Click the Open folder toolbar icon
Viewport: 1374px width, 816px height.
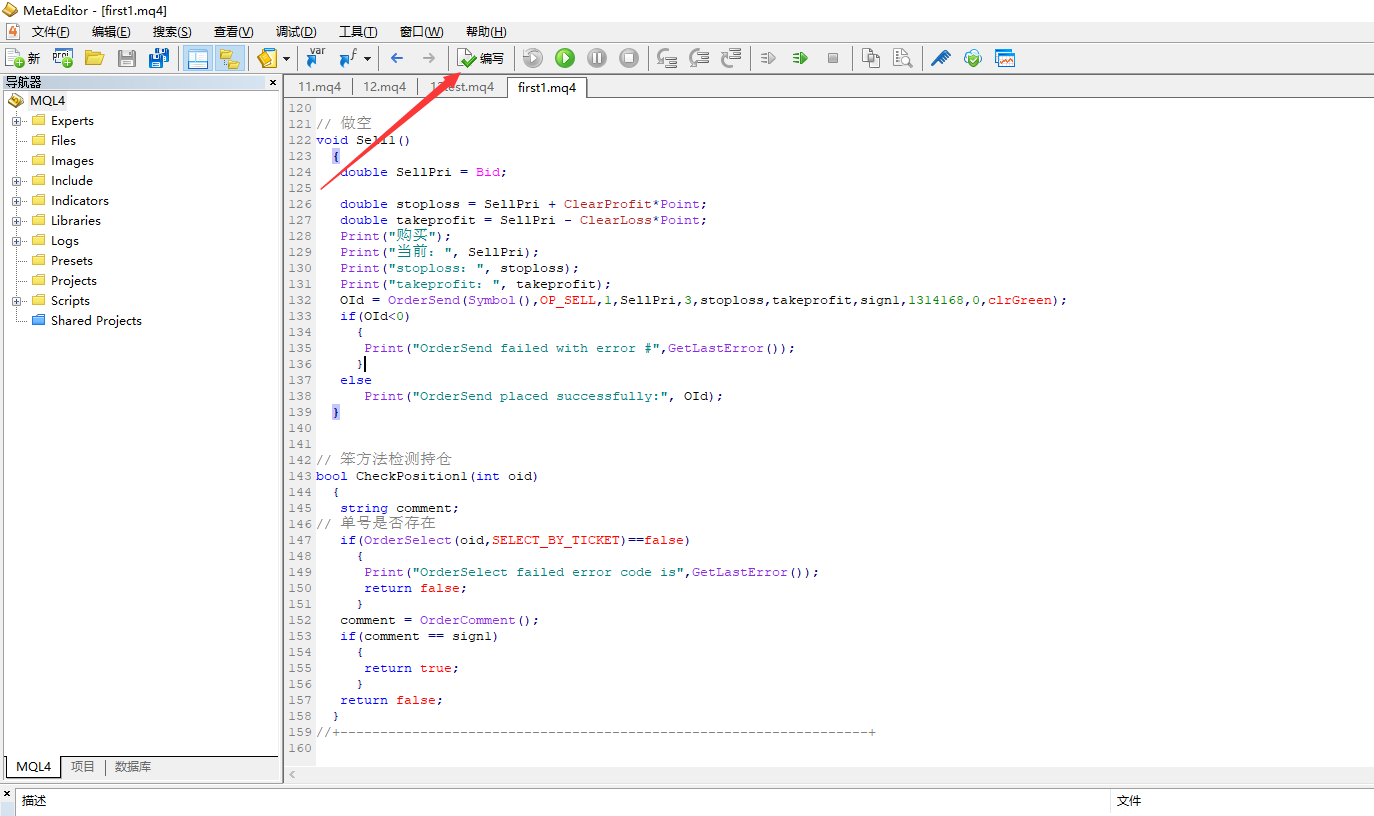[95, 58]
